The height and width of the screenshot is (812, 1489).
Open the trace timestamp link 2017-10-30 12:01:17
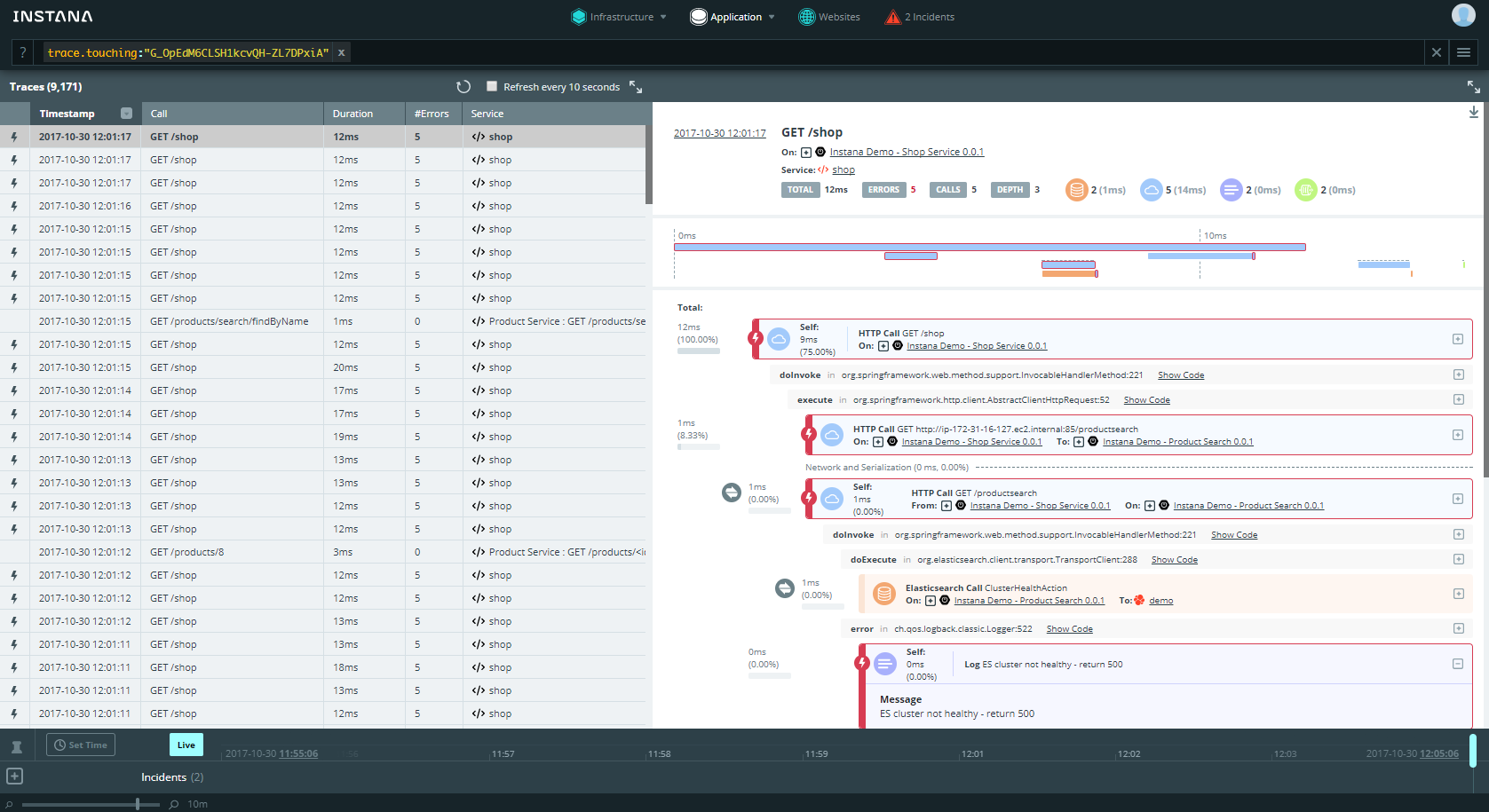(x=719, y=134)
